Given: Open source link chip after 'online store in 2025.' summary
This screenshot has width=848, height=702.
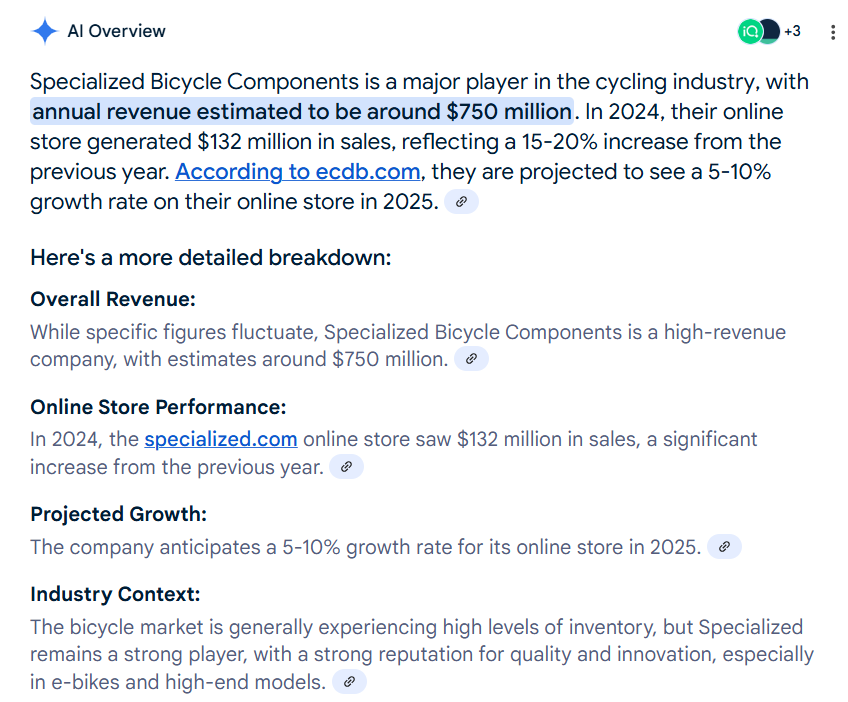Looking at the screenshot, I should (x=461, y=202).
